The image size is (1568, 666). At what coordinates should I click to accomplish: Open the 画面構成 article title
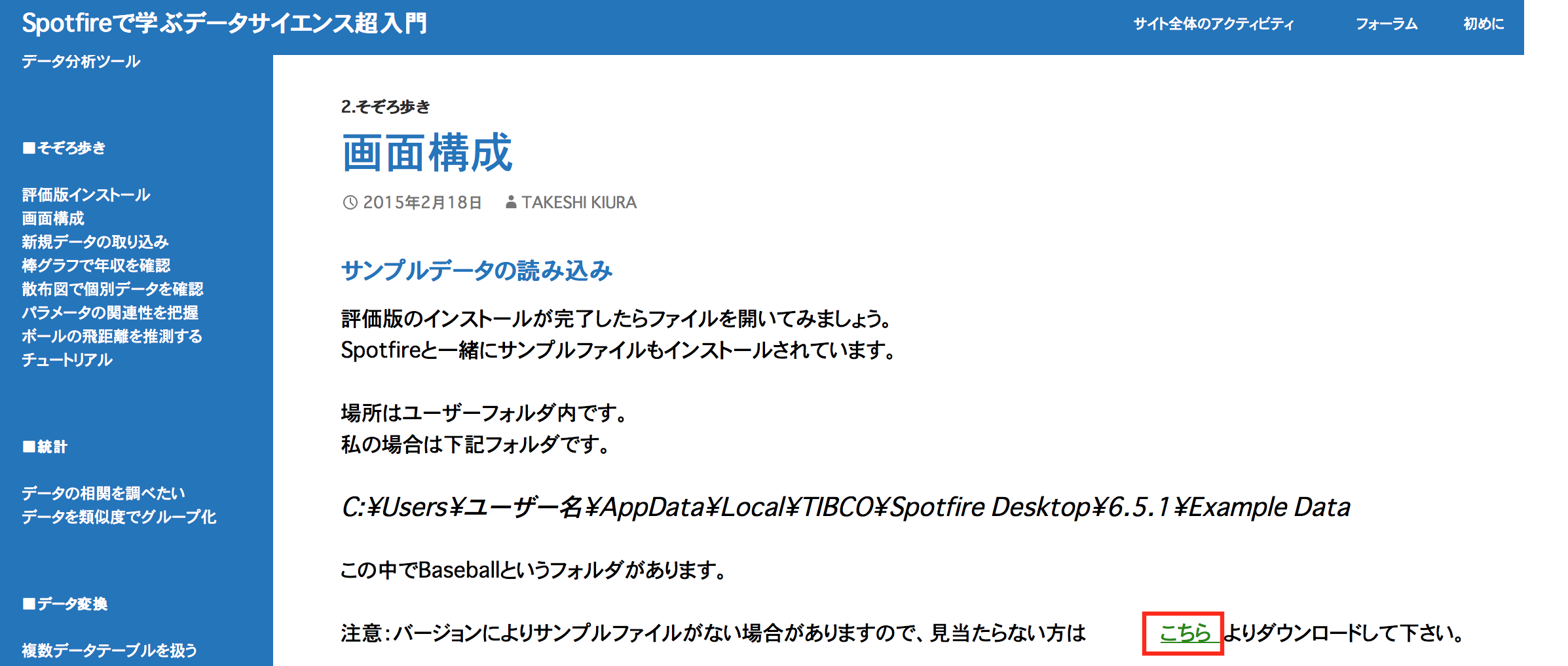click(427, 155)
